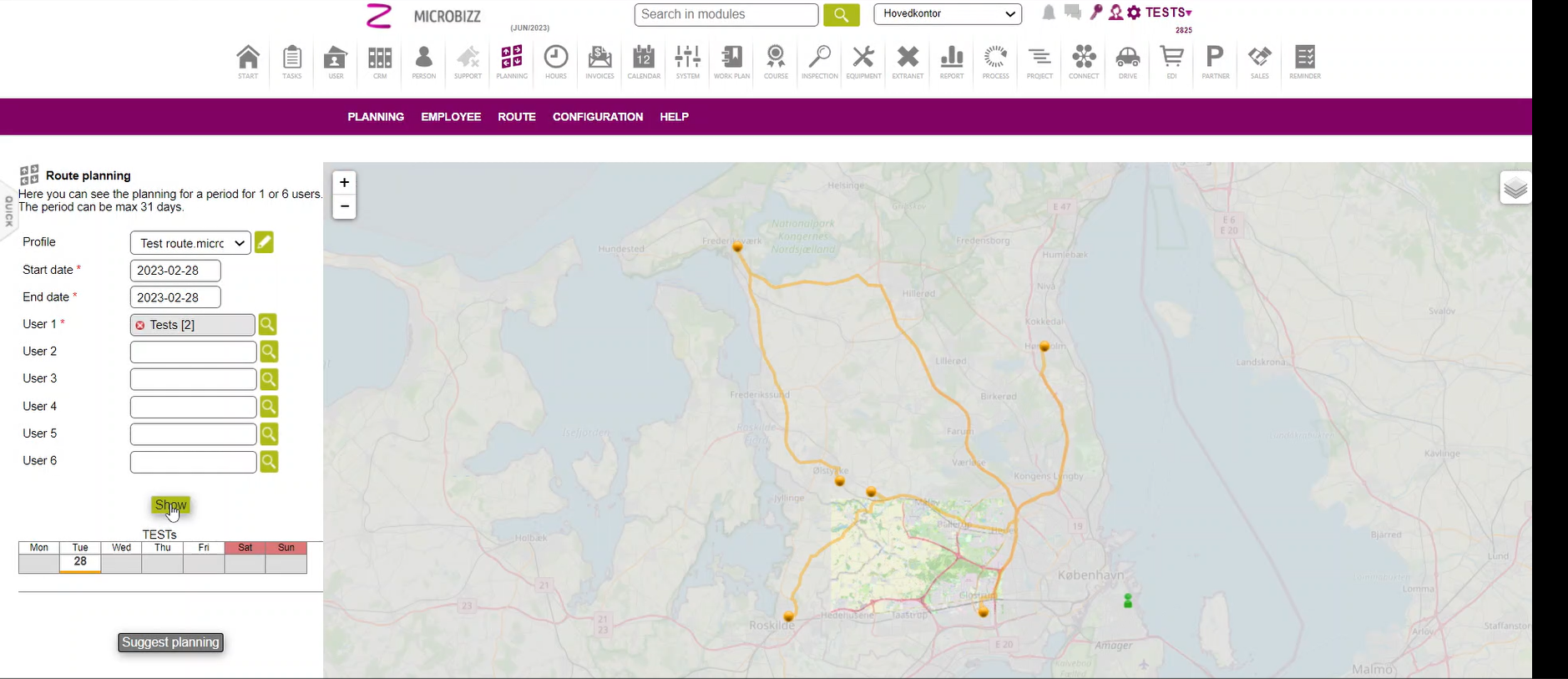
Task: Click the Start date field
Action: coord(175,271)
